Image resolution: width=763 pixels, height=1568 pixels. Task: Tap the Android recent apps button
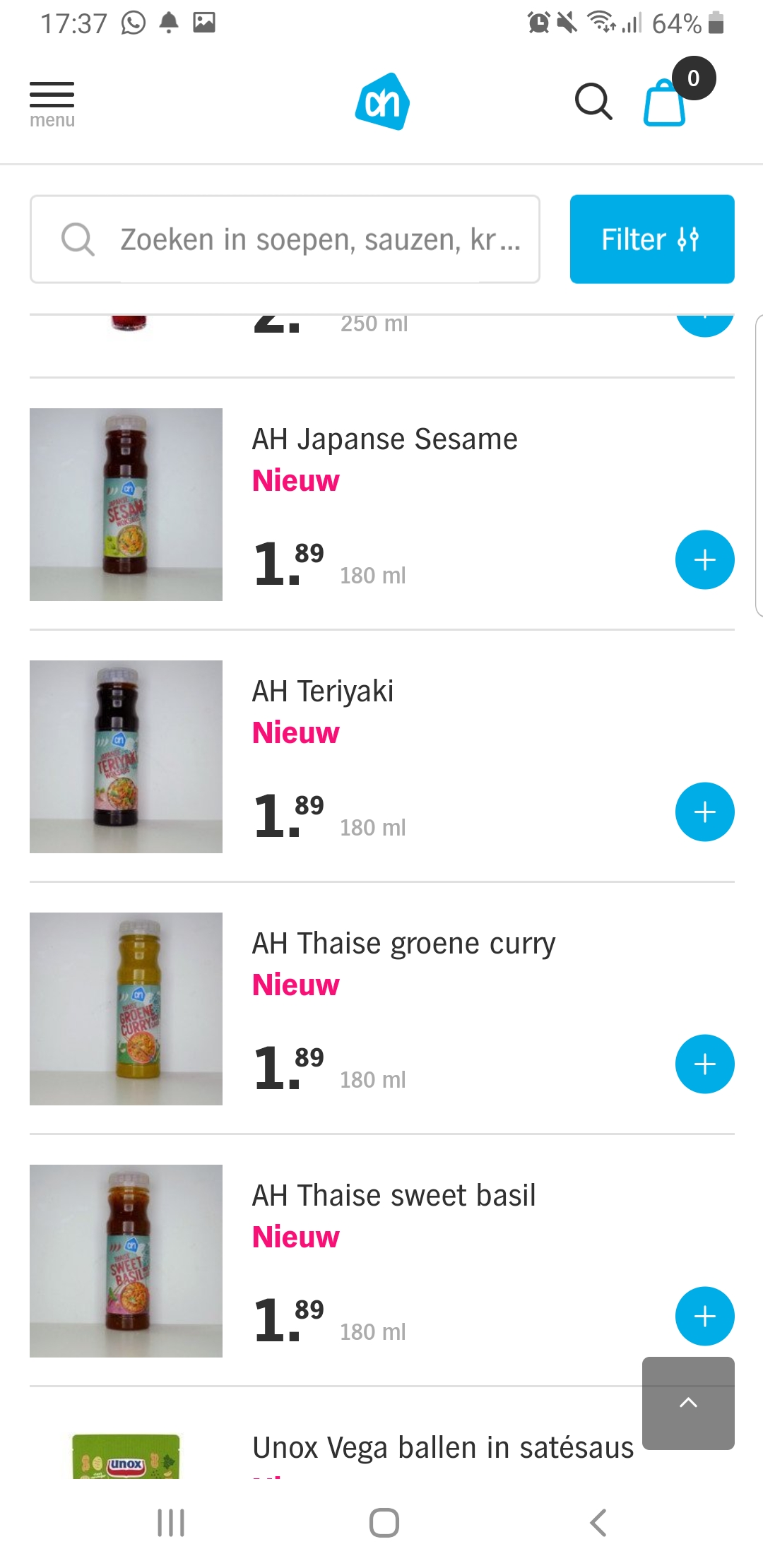[171, 1523]
